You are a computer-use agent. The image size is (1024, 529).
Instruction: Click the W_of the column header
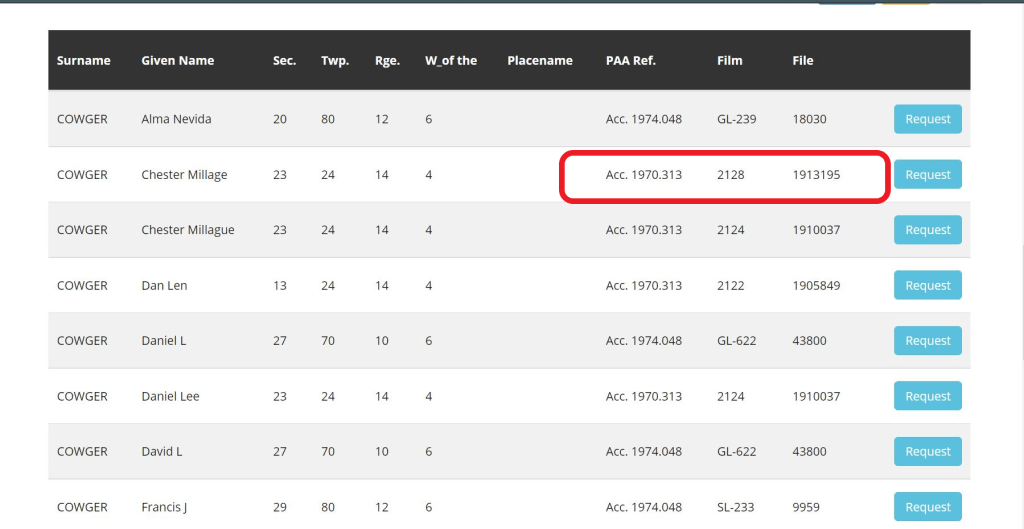click(451, 61)
